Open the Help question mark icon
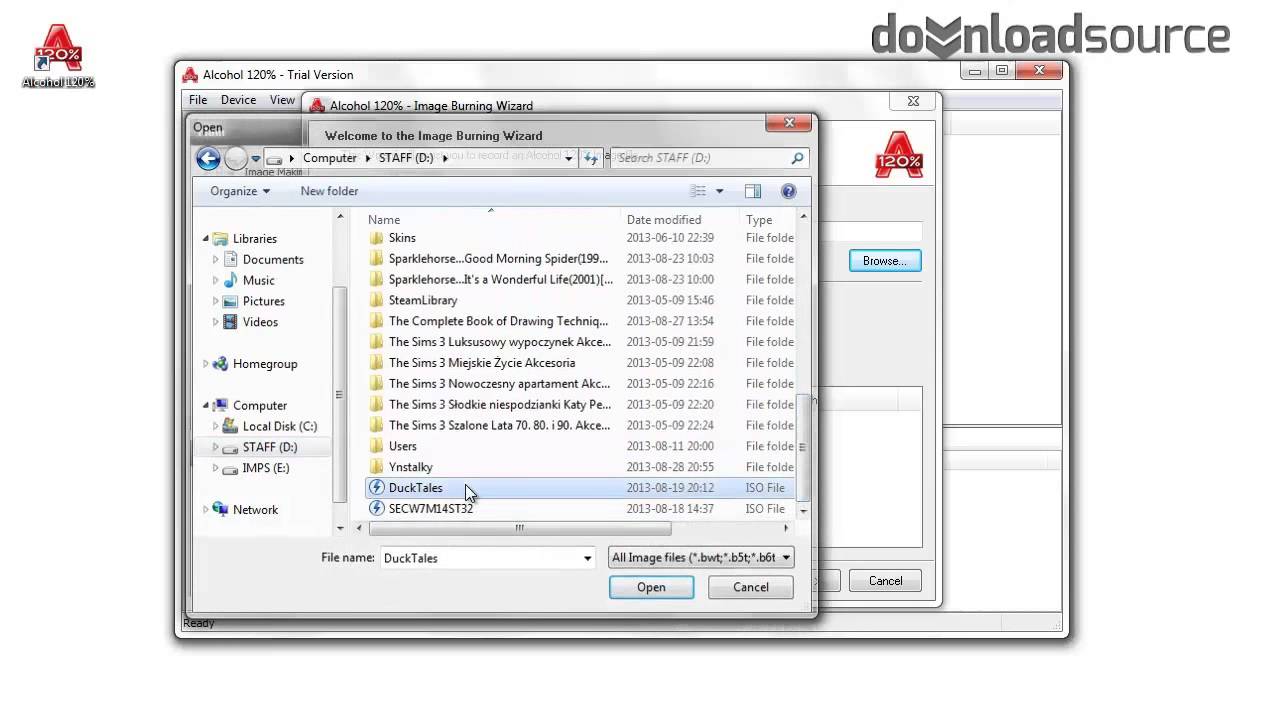 [x=788, y=191]
